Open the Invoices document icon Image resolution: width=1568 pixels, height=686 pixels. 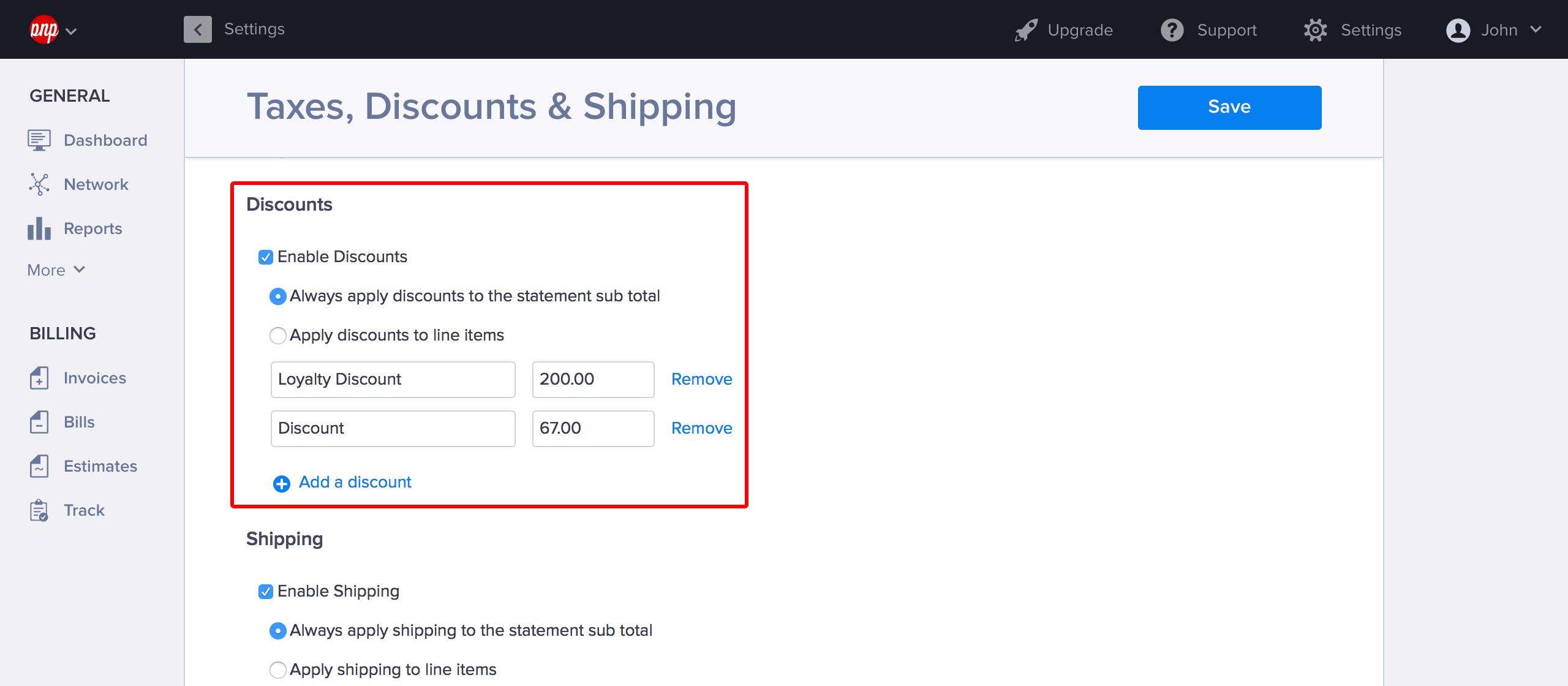(39, 378)
